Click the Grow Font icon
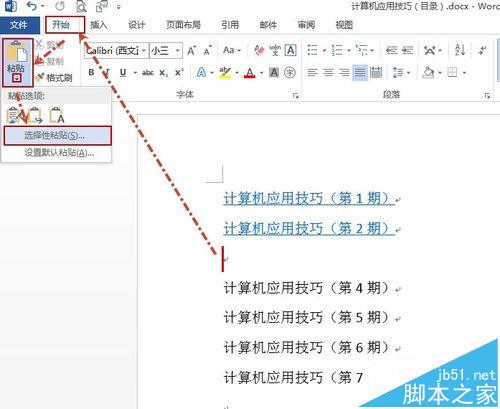500x409 pixels. [x=191, y=51]
